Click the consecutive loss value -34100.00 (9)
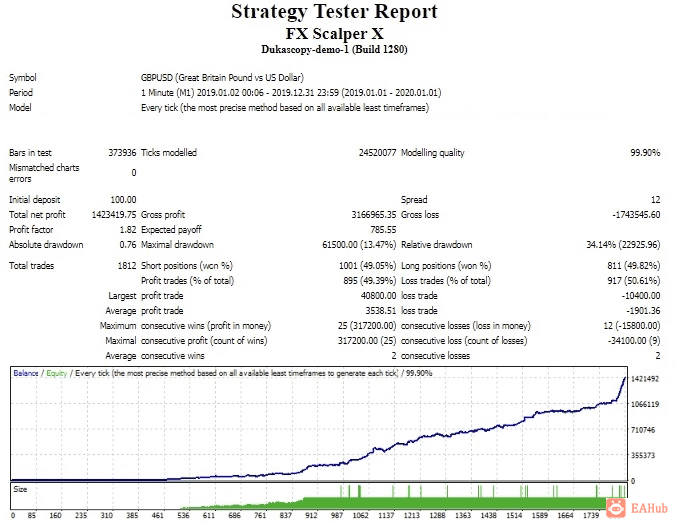 (634, 341)
